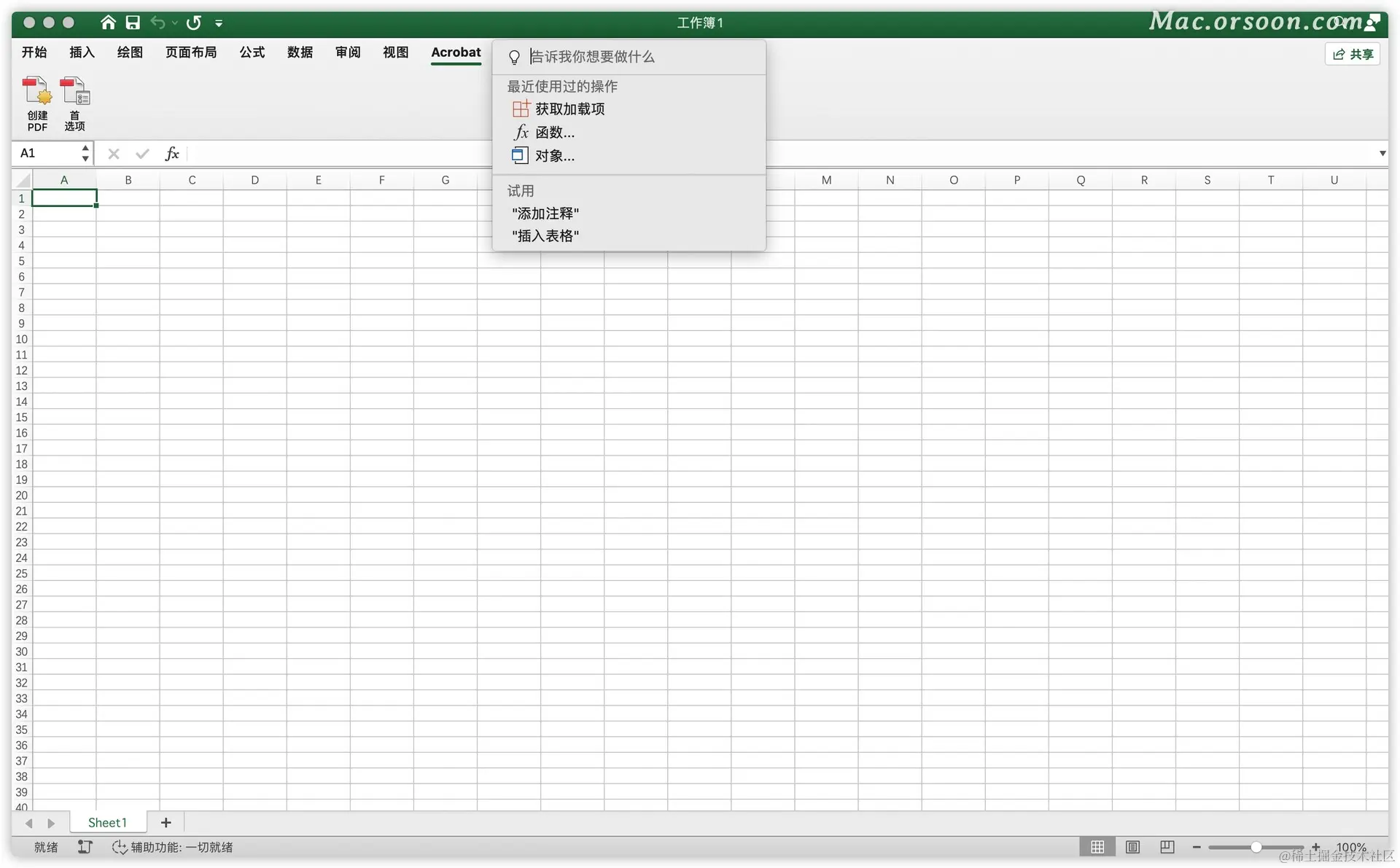1400x868 pixels.
Task: Click the Save icon in title bar
Action: pos(133,23)
